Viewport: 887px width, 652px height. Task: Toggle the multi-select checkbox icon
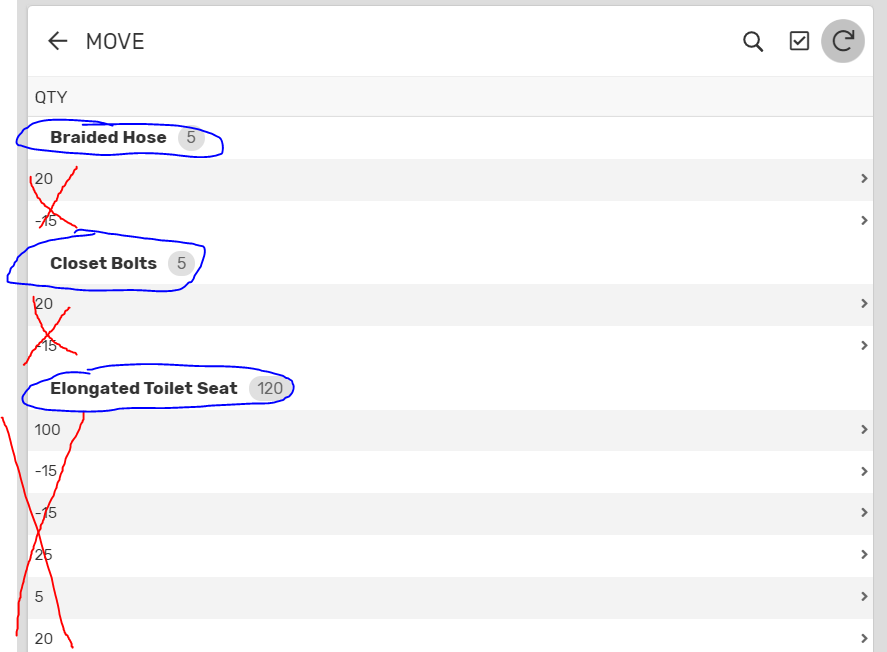tap(799, 41)
